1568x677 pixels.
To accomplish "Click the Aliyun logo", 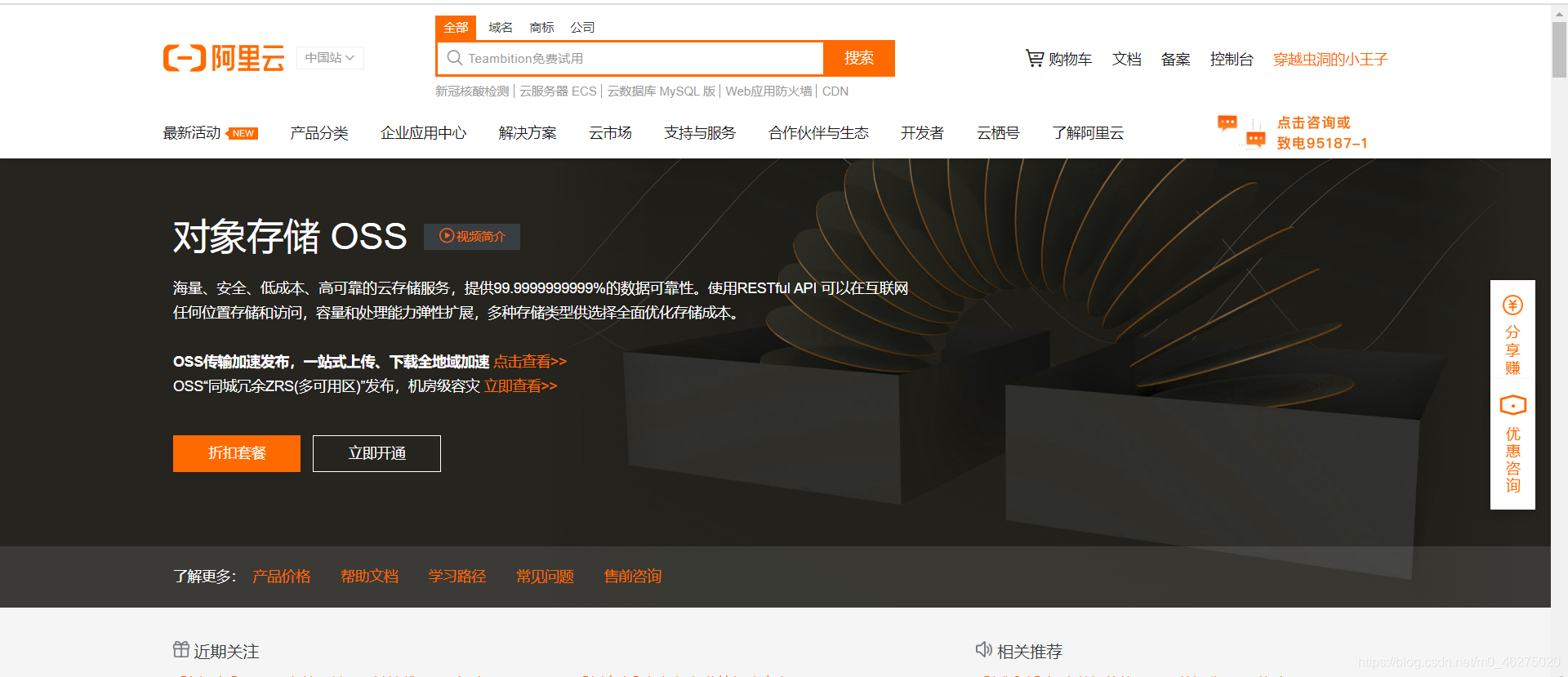I will tap(224, 58).
